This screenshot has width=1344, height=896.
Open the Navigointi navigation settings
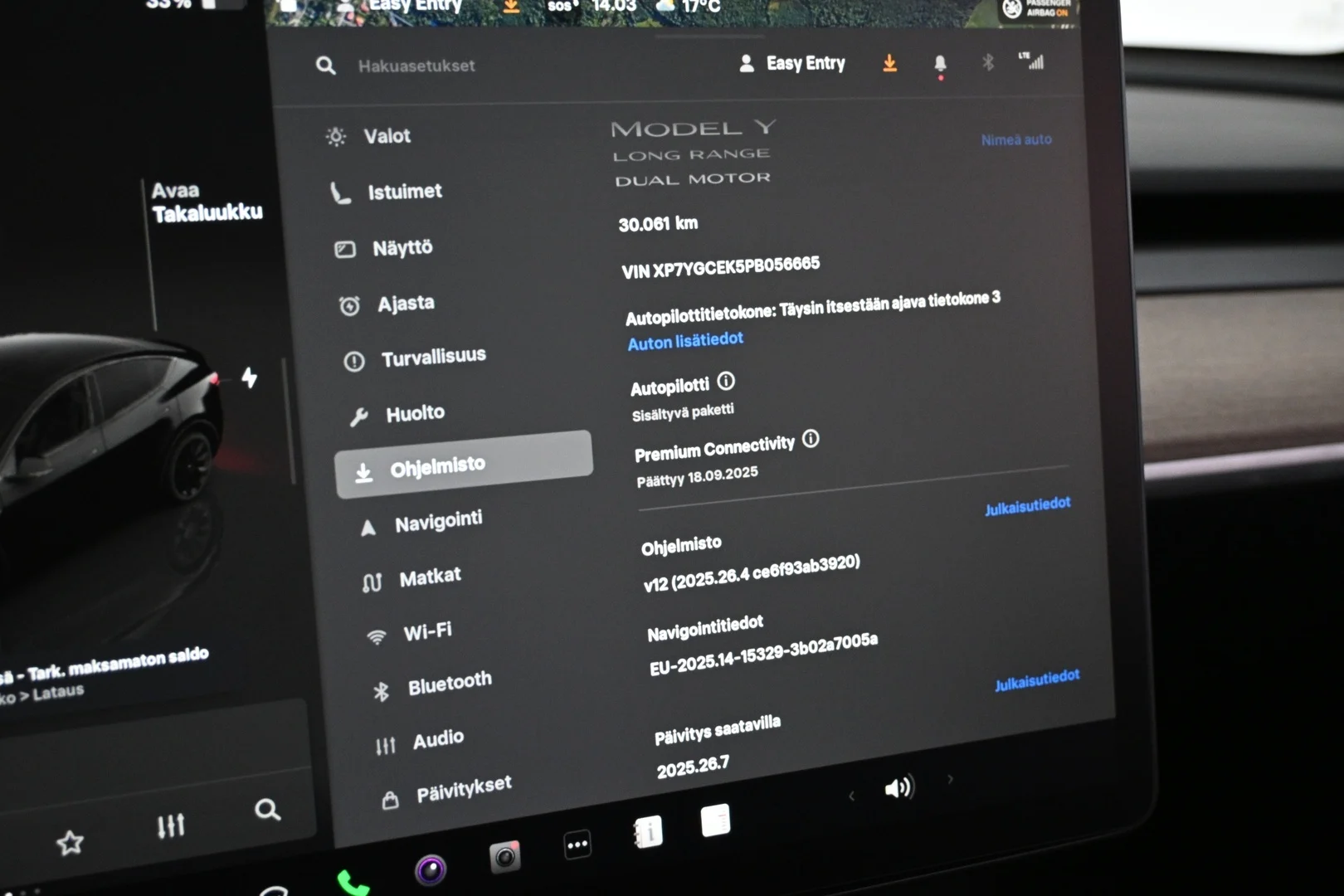click(421, 523)
